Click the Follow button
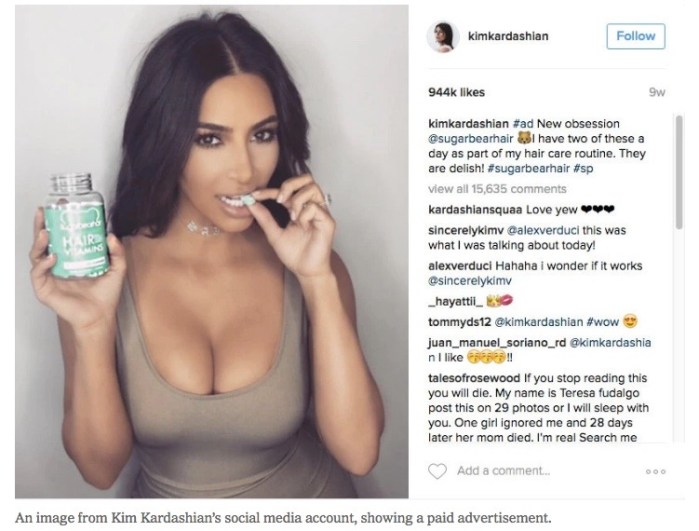Image resolution: width=699 pixels, height=531 pixels. click(636, 36)
